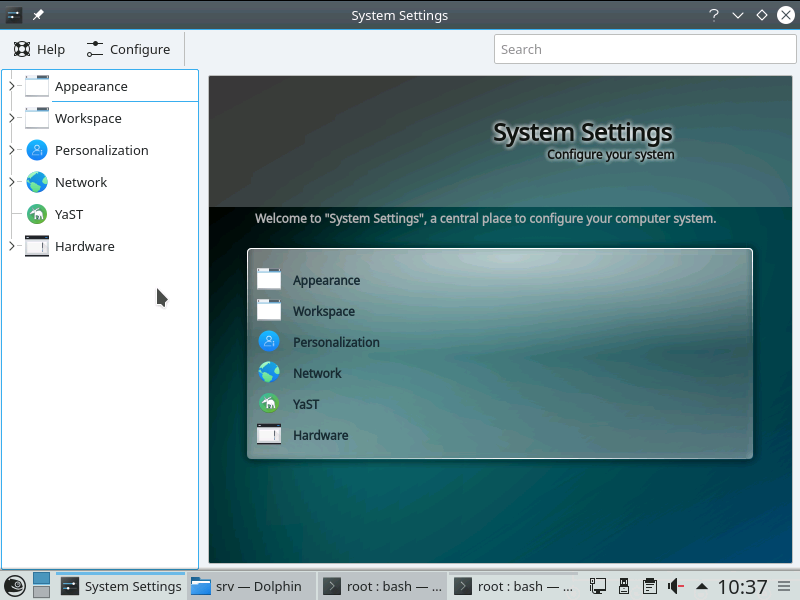Click the pin window icon in the title bar
Viewport: 800px width, 600px height.
pos(38,15)
